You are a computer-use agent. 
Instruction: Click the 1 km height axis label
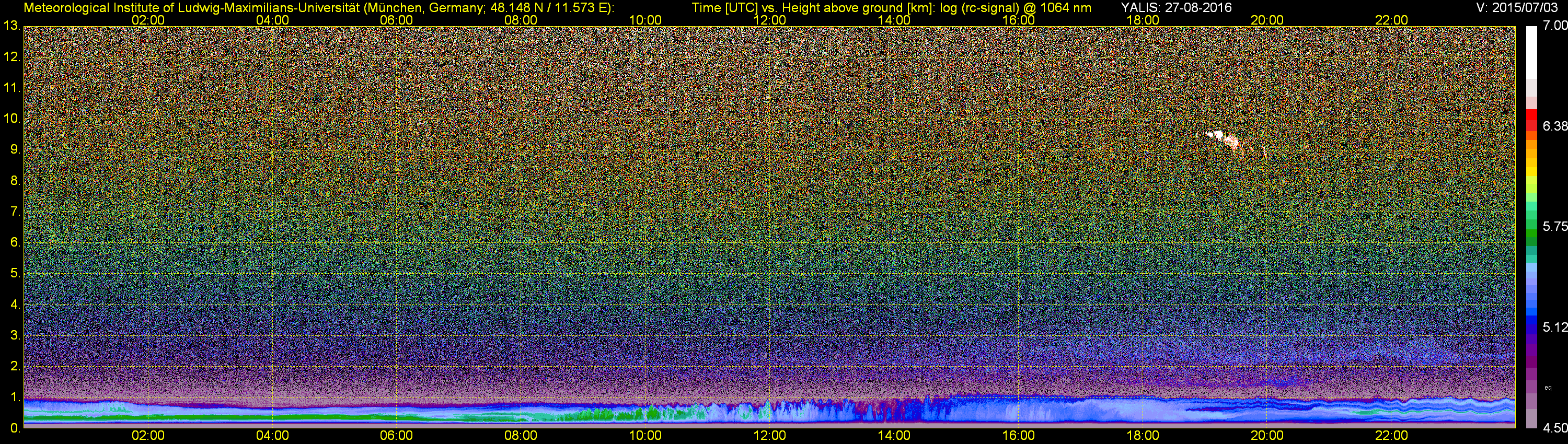click(x=15, y=397)
